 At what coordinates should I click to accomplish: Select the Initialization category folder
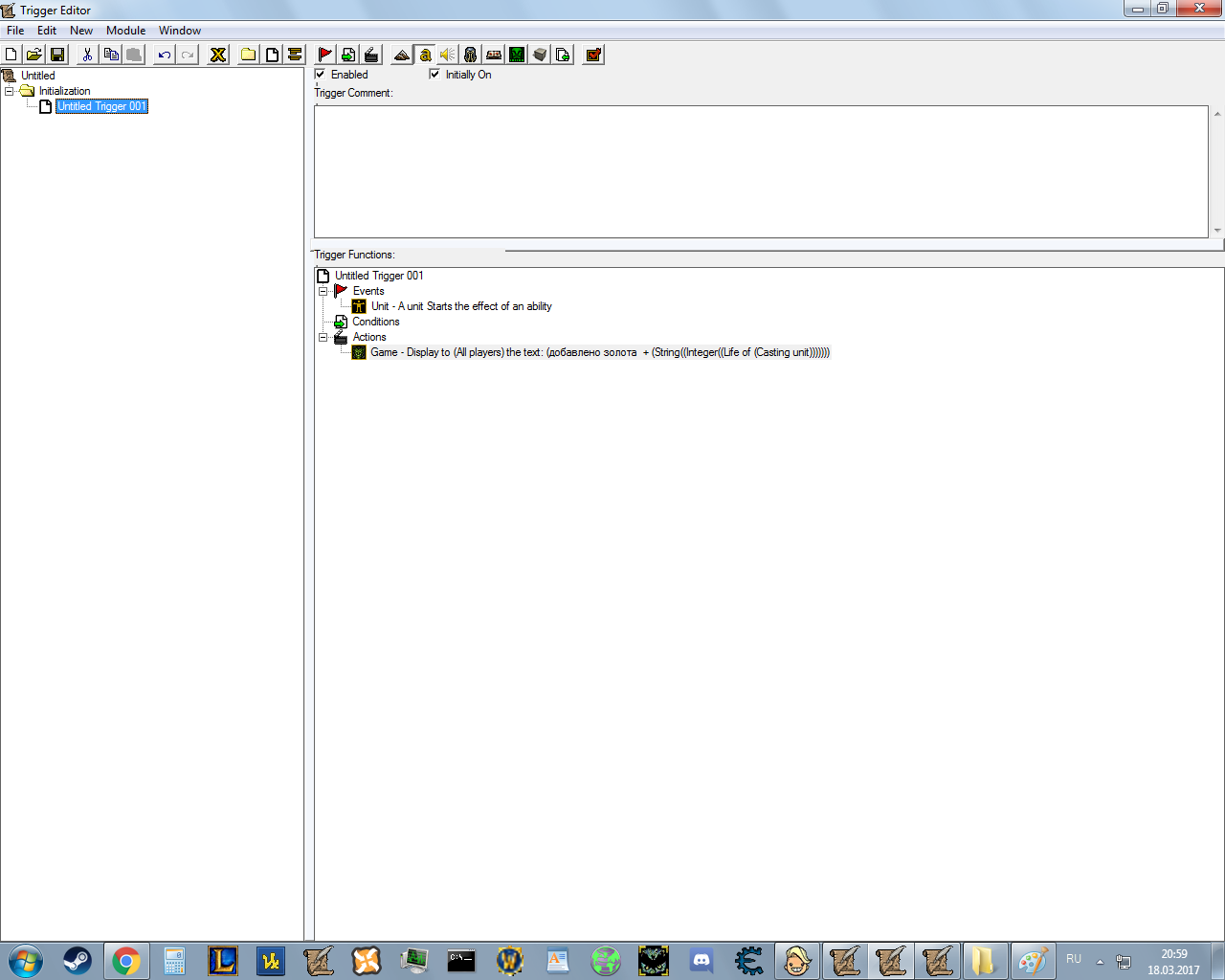tap(64, 91)
